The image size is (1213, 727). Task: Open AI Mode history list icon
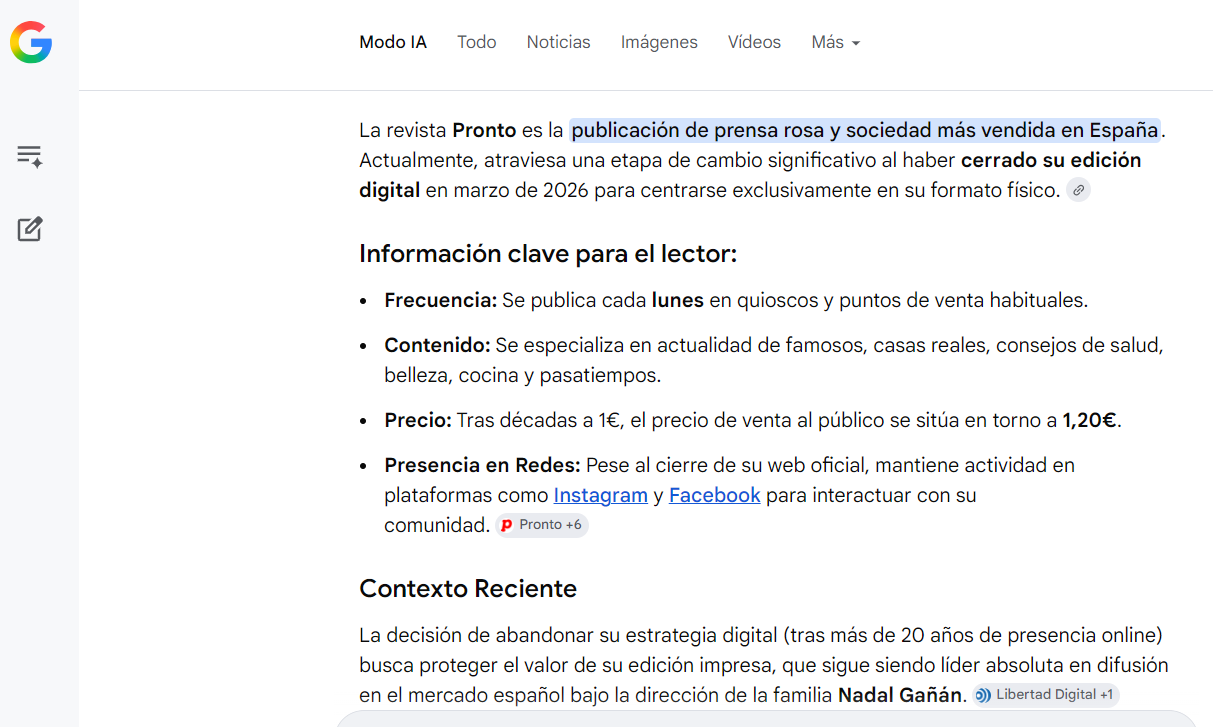tap(30, 156)
